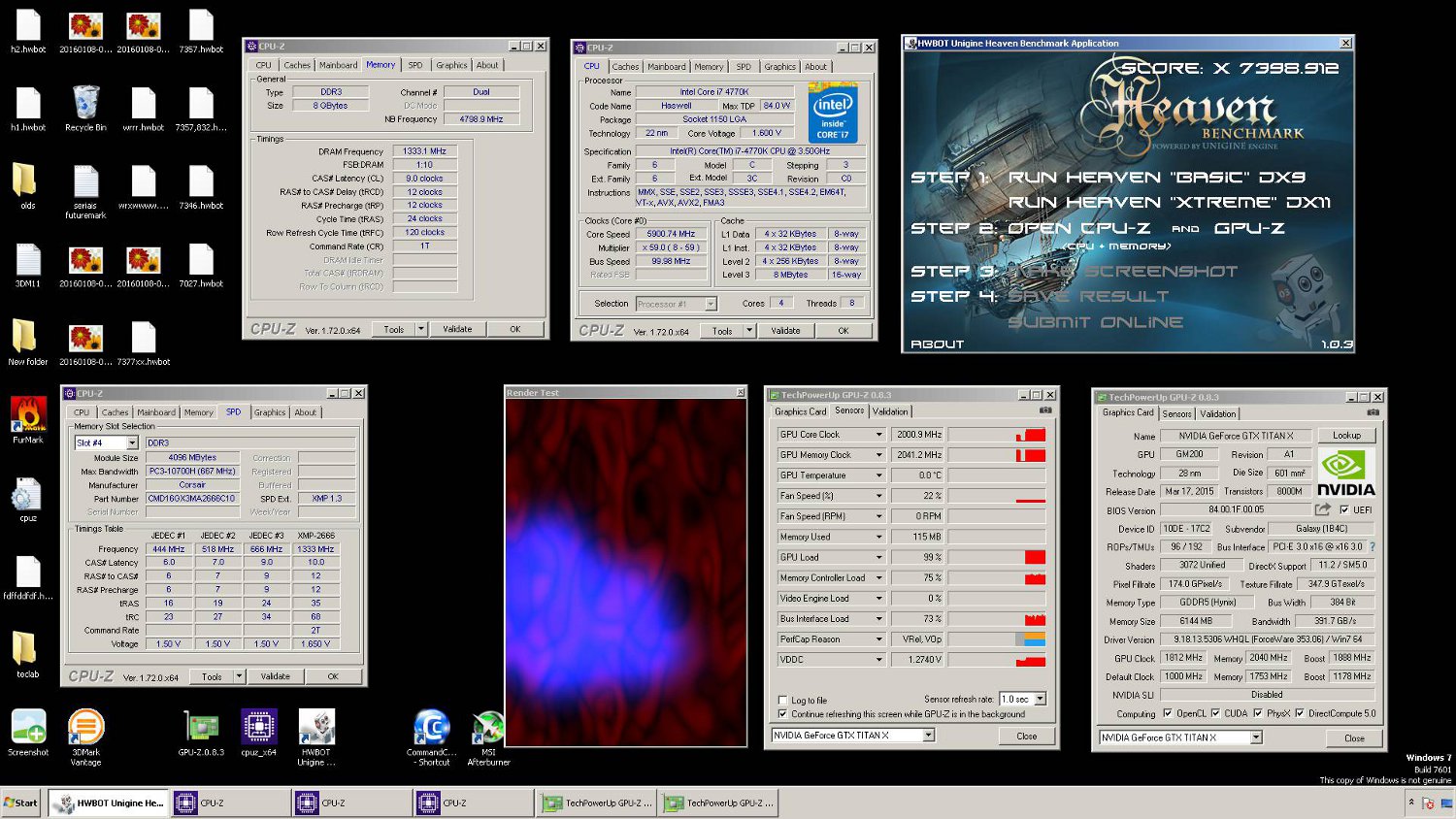Click the Bus Interface question mark icon
This screenshot has width=1456, height=819.
[1372, 547]
